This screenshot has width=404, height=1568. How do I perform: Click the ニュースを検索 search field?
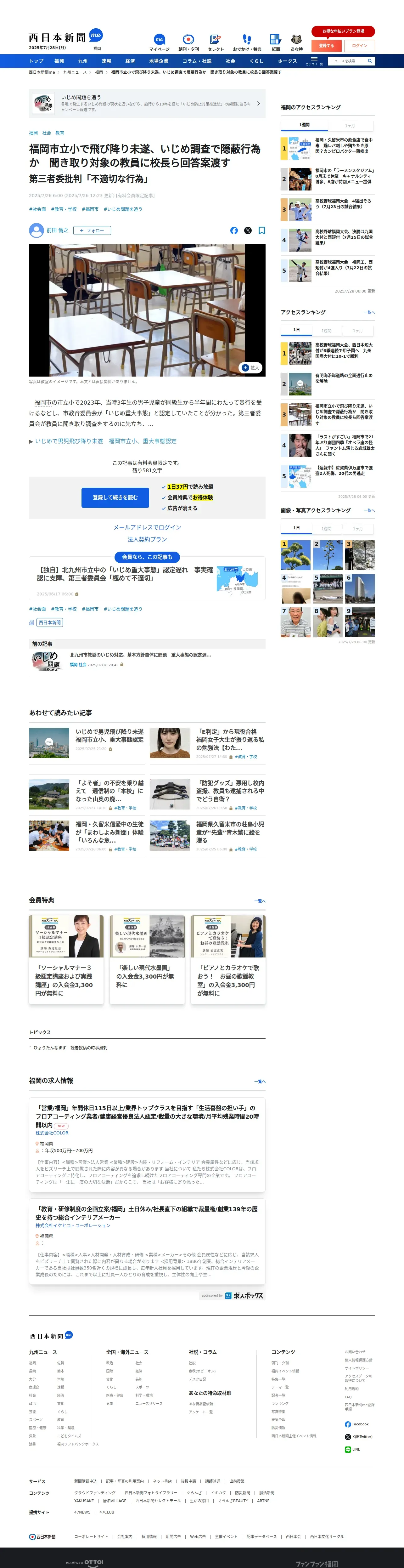[x=347, y=61]
